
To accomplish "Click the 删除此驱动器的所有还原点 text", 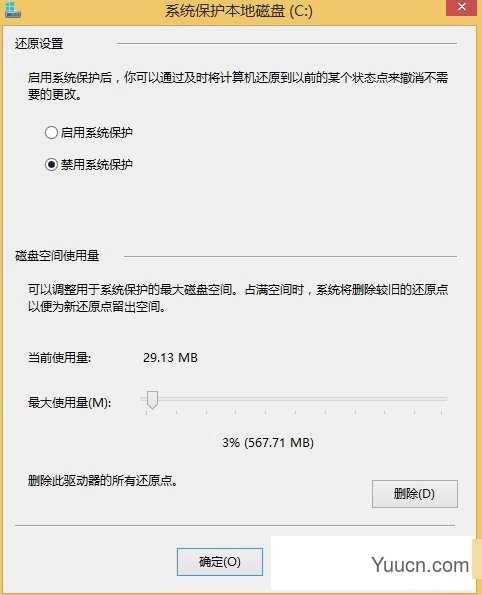I will coord(102,481).
